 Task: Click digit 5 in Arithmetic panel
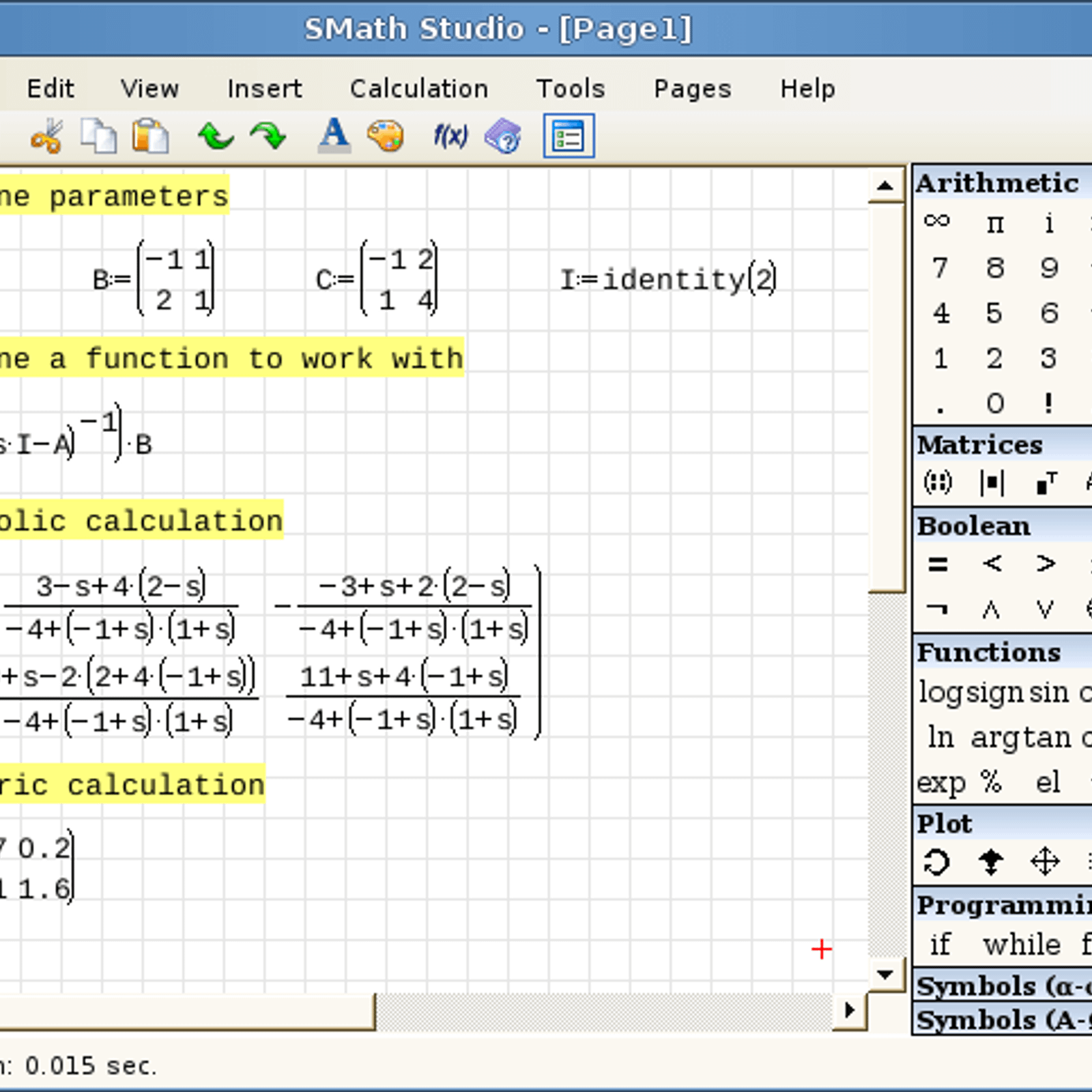pyautogui.click(x=994, y=313)
